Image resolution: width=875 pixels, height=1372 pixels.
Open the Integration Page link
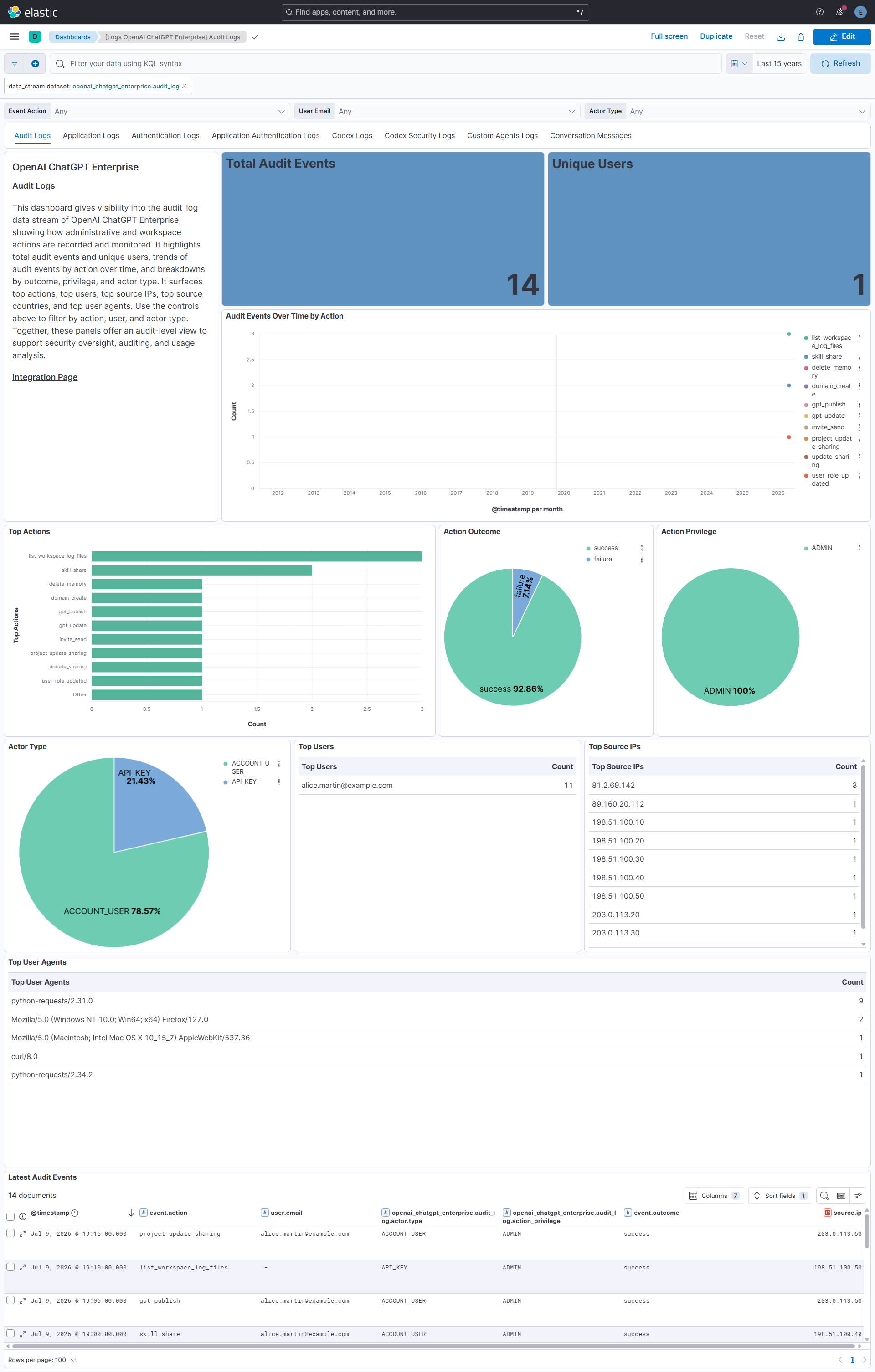45,377
